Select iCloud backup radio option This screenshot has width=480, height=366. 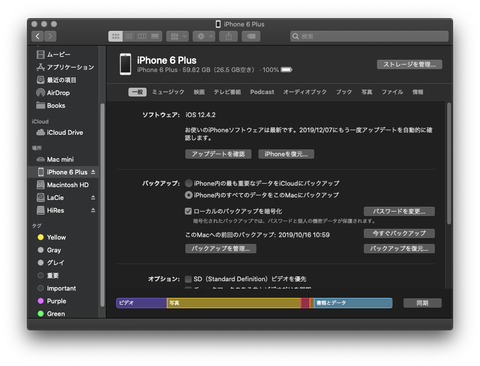pyautogui.click(x=189, y=183)
